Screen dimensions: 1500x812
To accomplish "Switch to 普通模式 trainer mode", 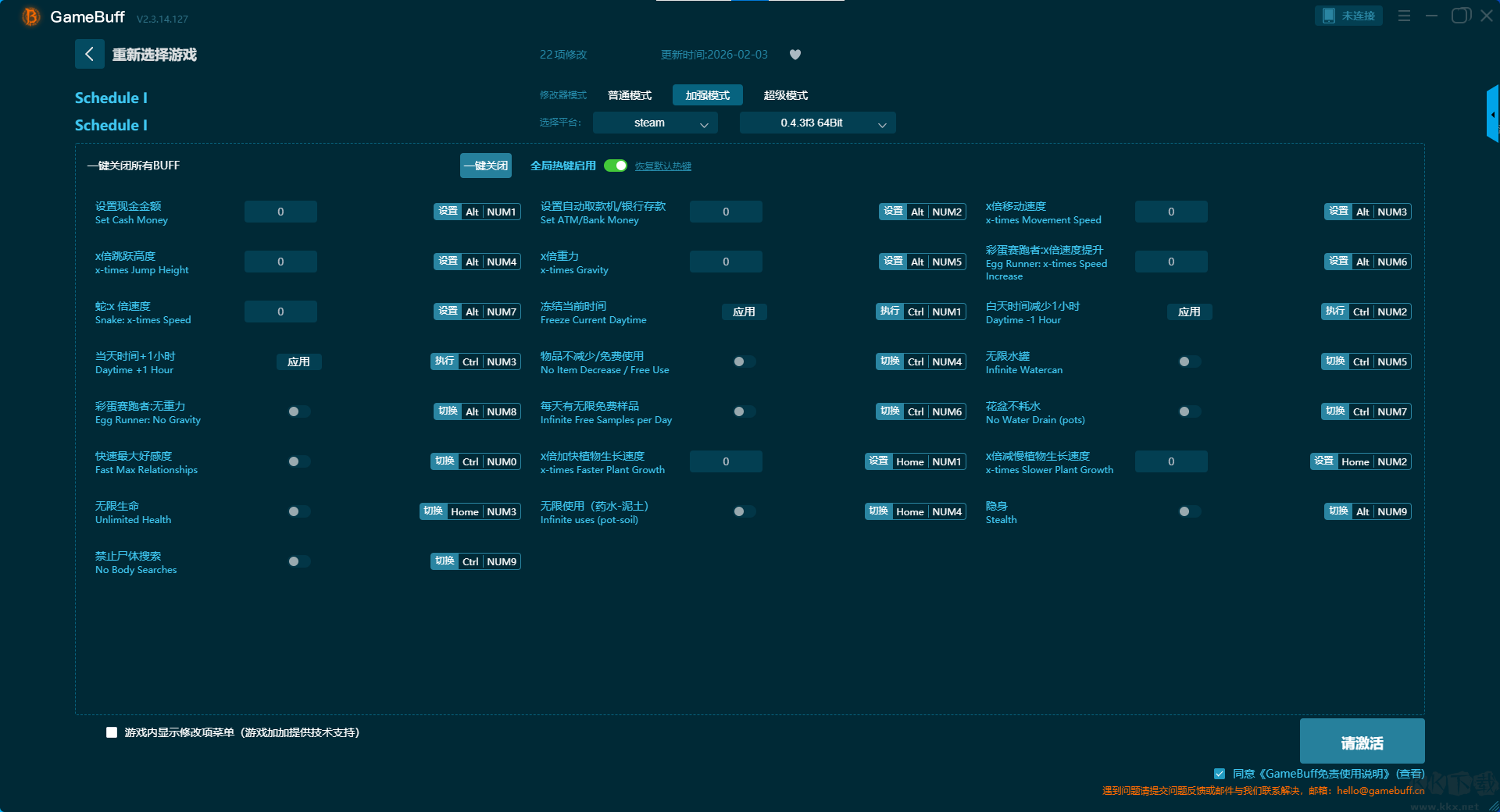I will (629, 95).
